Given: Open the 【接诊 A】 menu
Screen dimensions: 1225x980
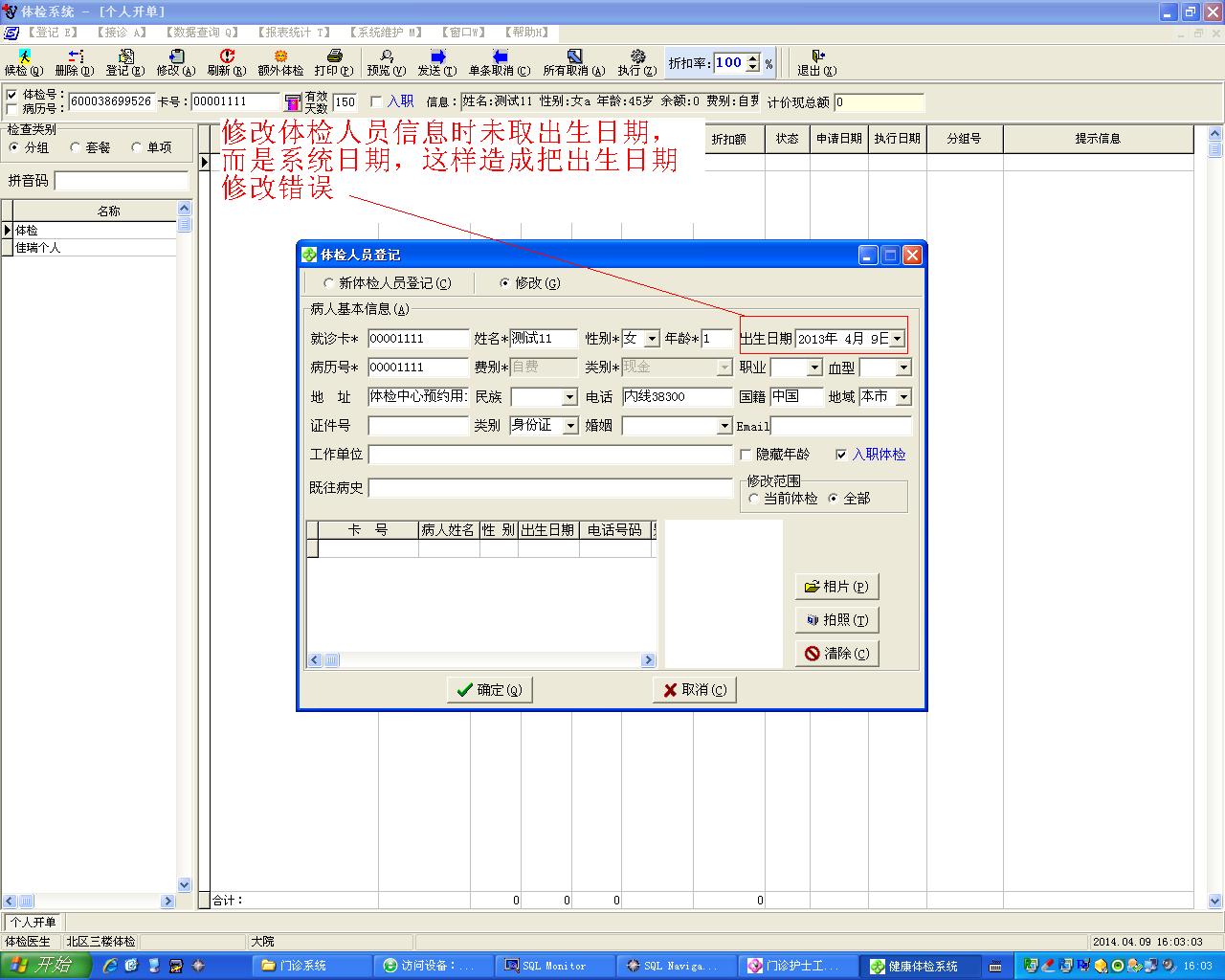Looking at the screenshot, I should click(x=121, y=33).
